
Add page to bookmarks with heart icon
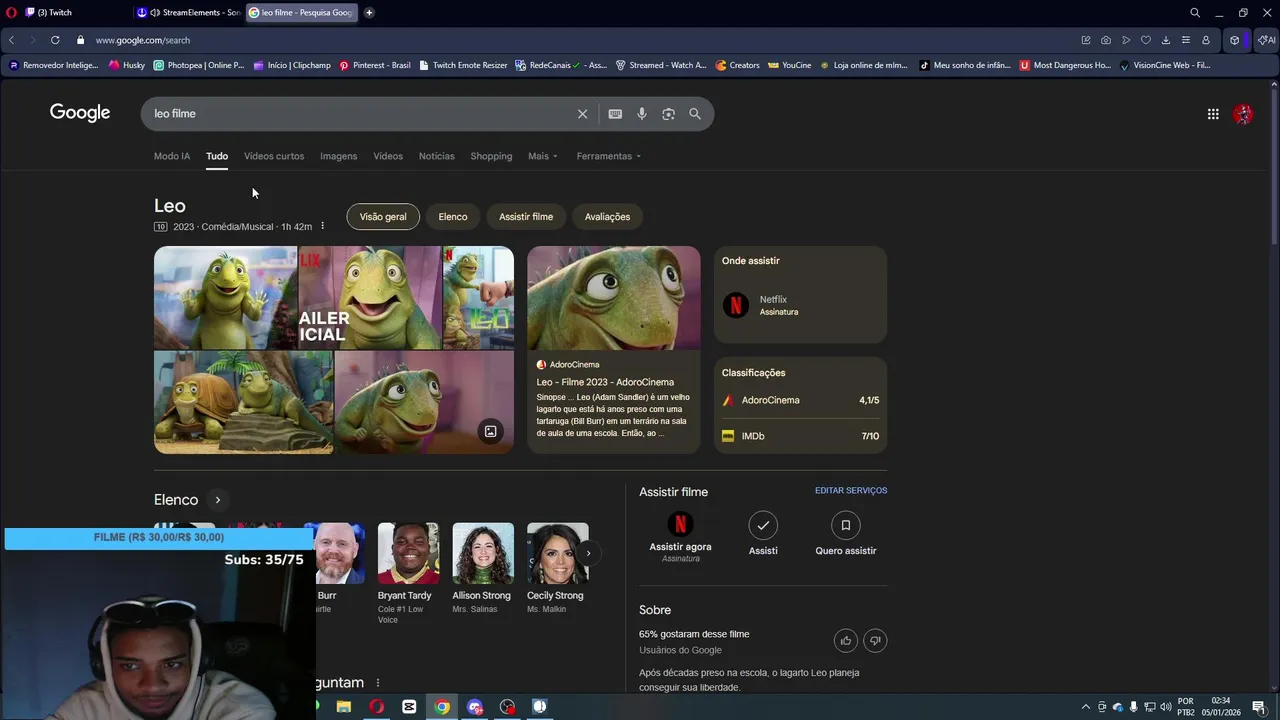click(1146, 40)
